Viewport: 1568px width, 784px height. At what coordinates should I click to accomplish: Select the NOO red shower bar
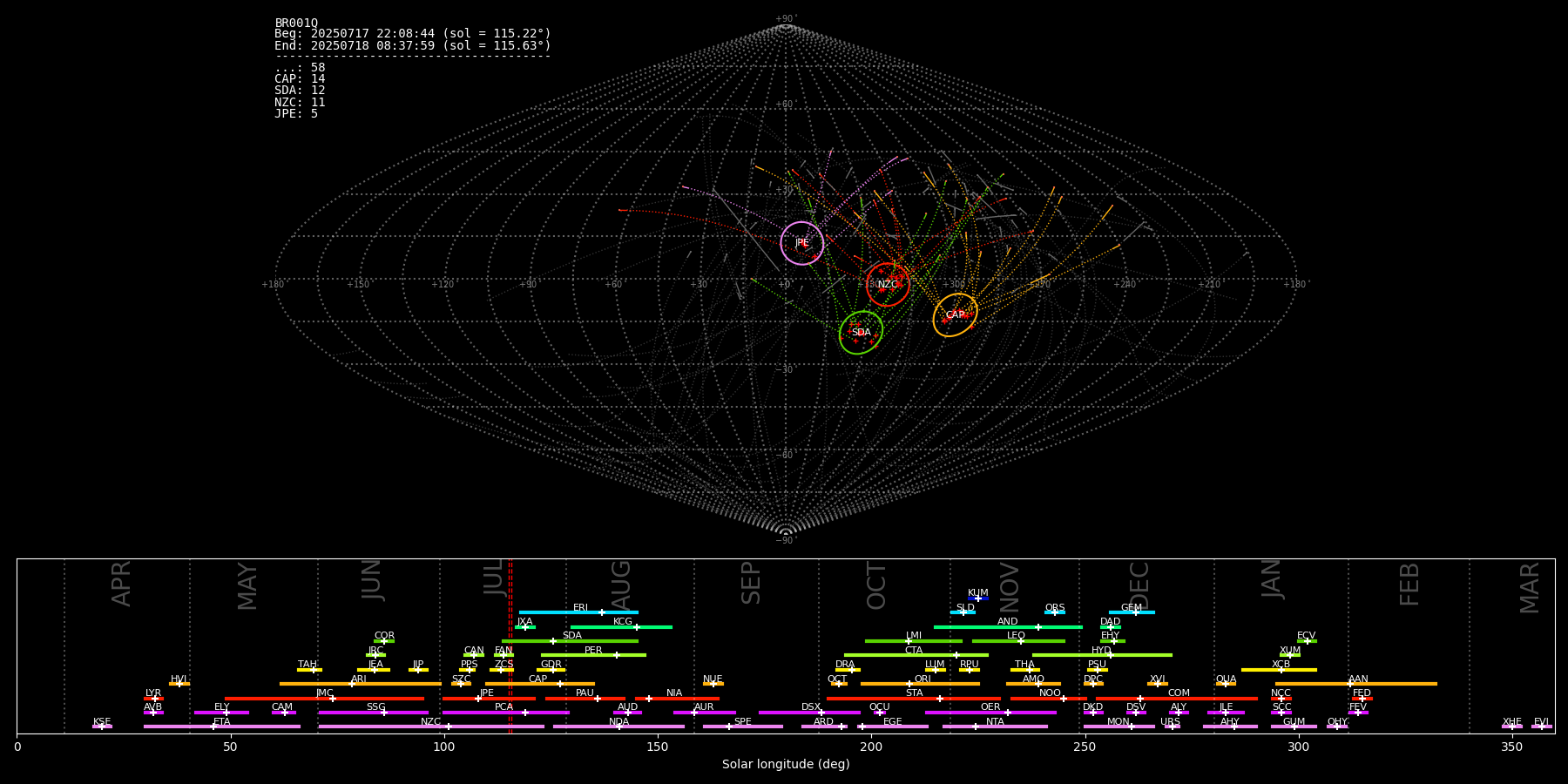1049,698
